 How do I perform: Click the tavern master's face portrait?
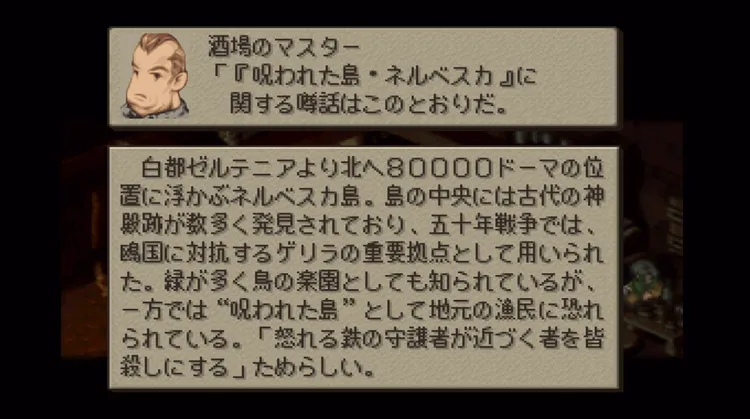click(156, 76)
